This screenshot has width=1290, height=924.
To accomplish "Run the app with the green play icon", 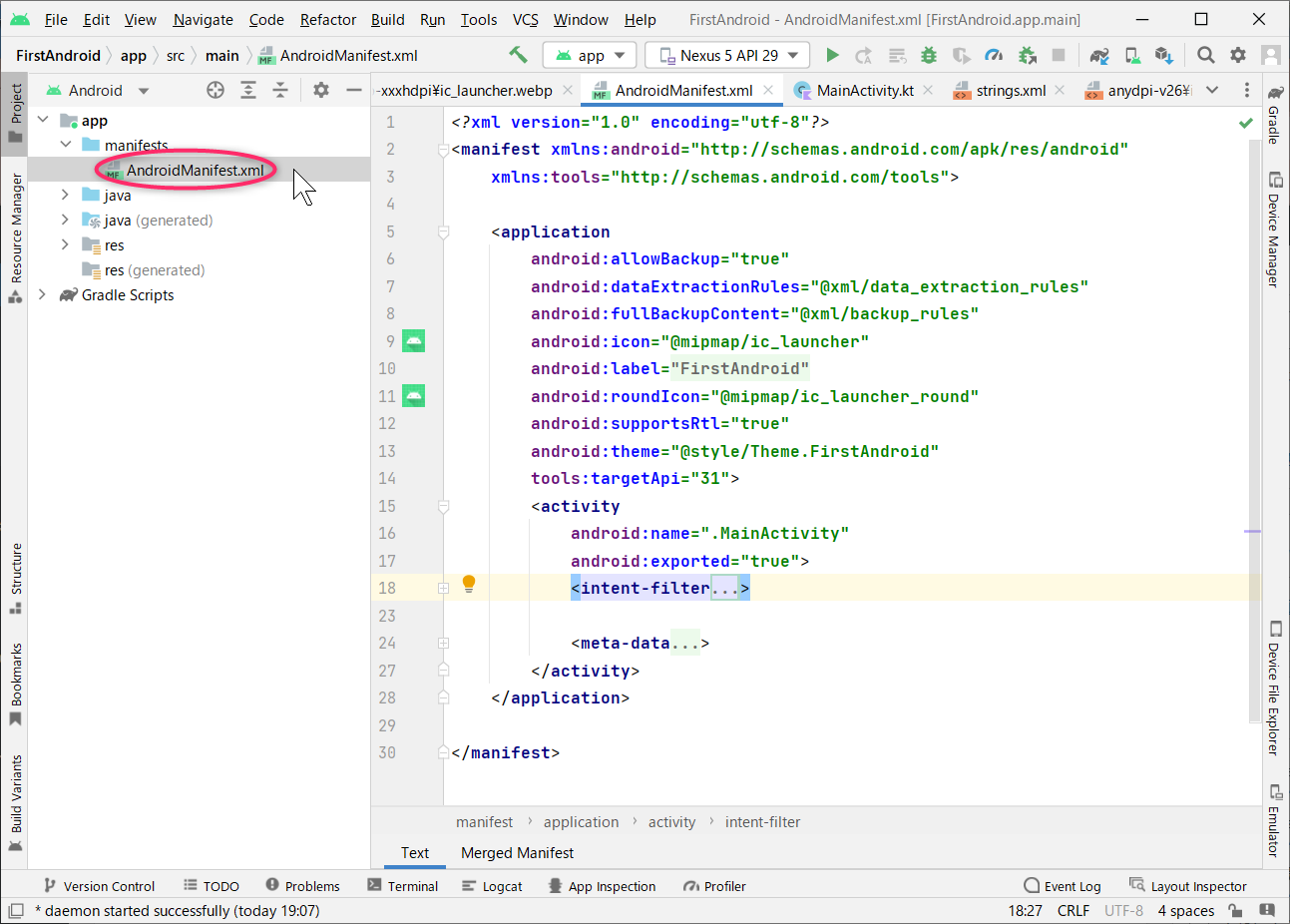I will (832, 55).
